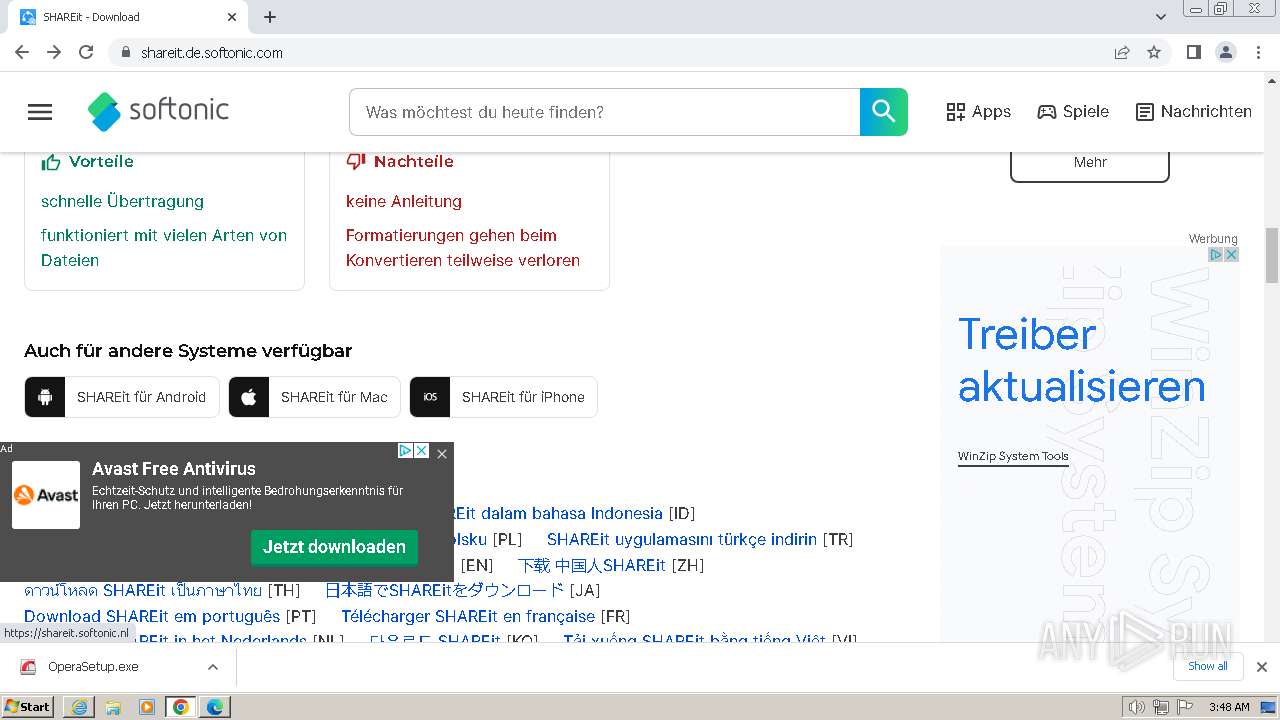Image resolution: width=1280 pixels, height=720 pixels.
Task: Click the AdChoices icon on the WinZip ad
Action: [x=1217, y=255]
